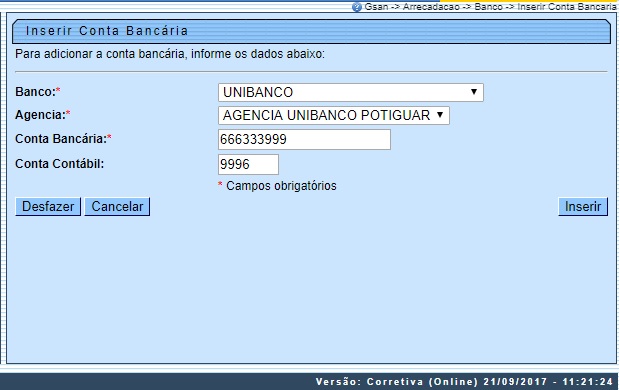
Task: Click the Desfazer button
Action: point(48,206)
